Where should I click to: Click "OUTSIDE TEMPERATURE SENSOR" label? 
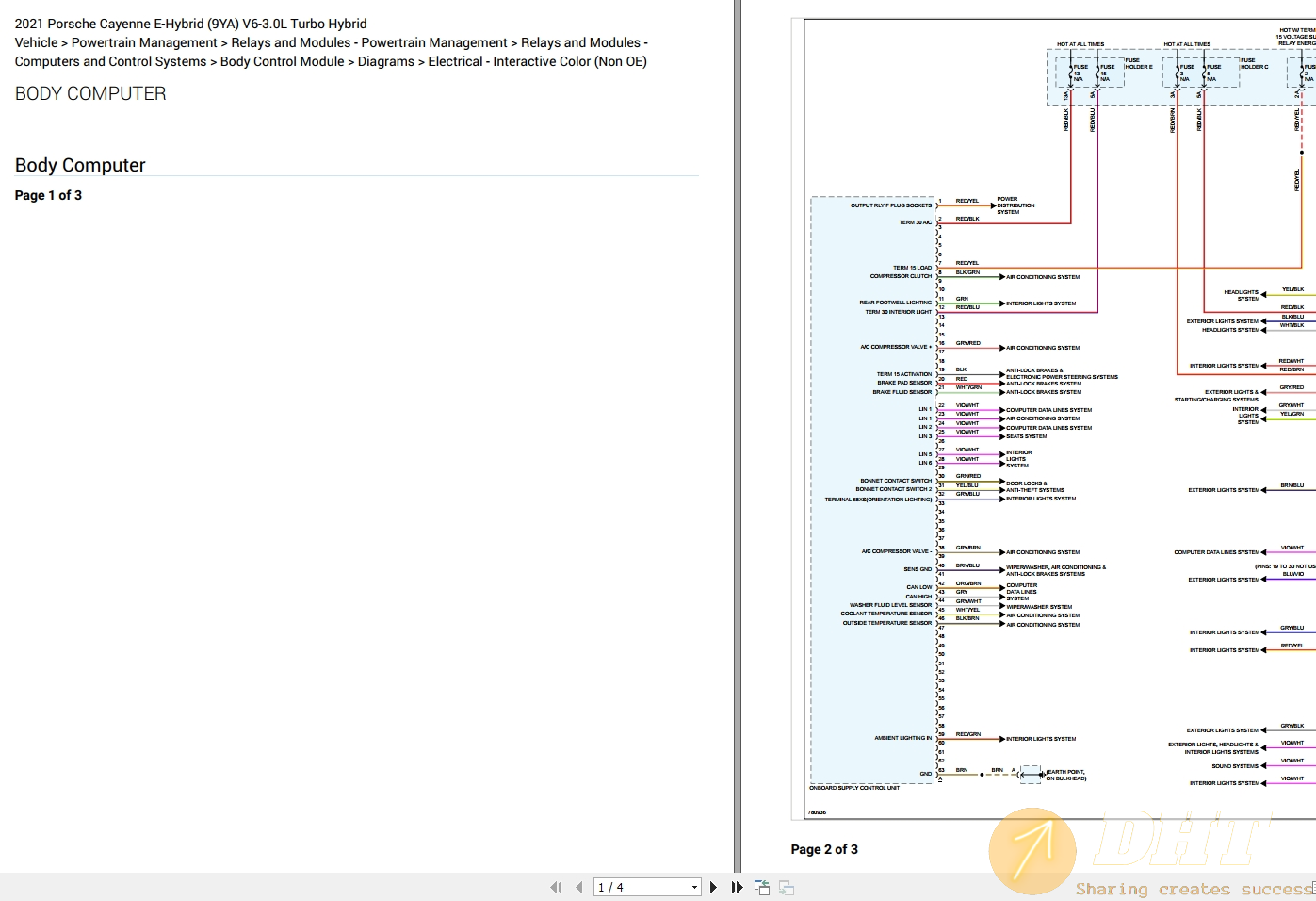point(887,623)
